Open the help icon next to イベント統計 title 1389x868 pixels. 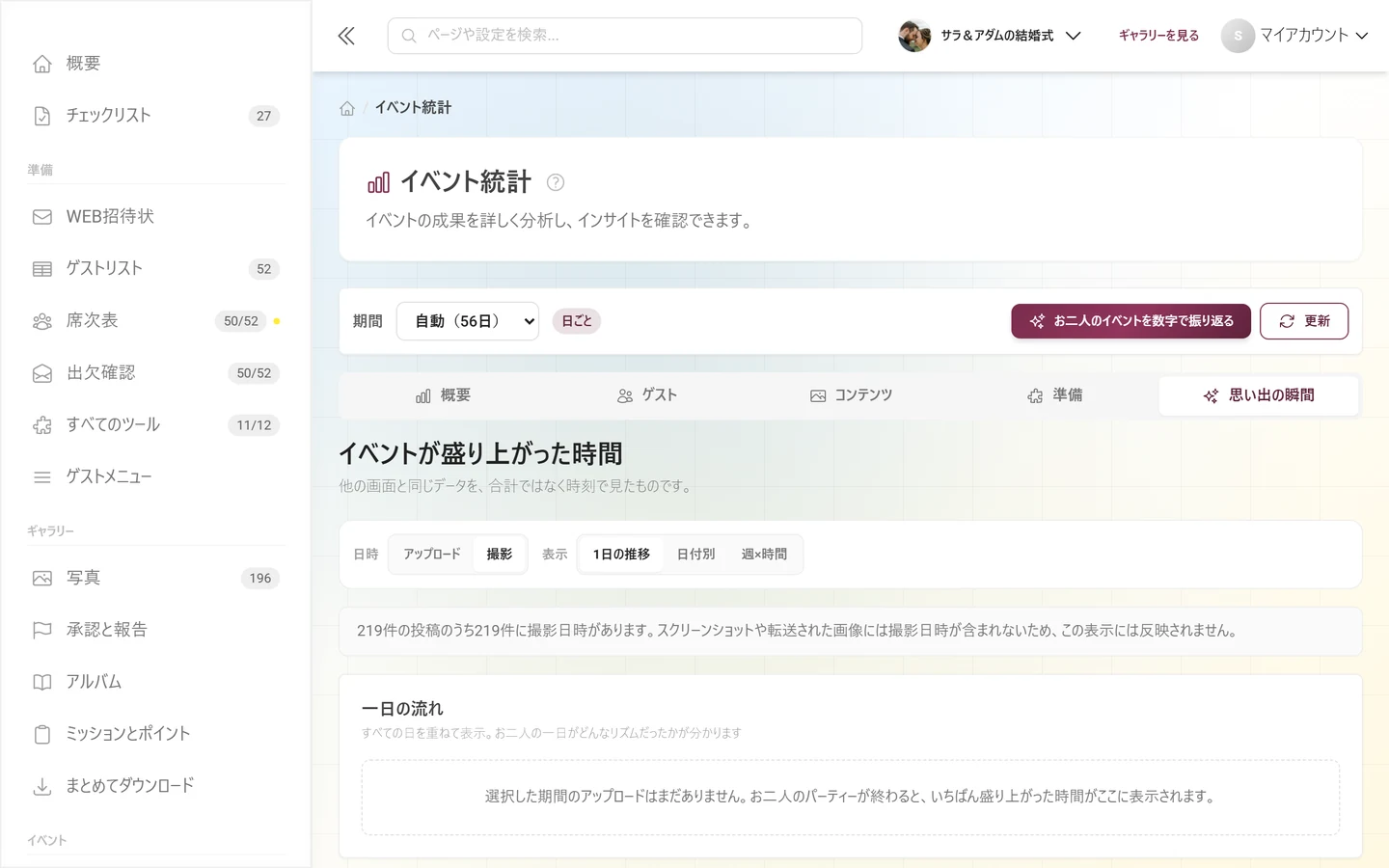(556, 182)
